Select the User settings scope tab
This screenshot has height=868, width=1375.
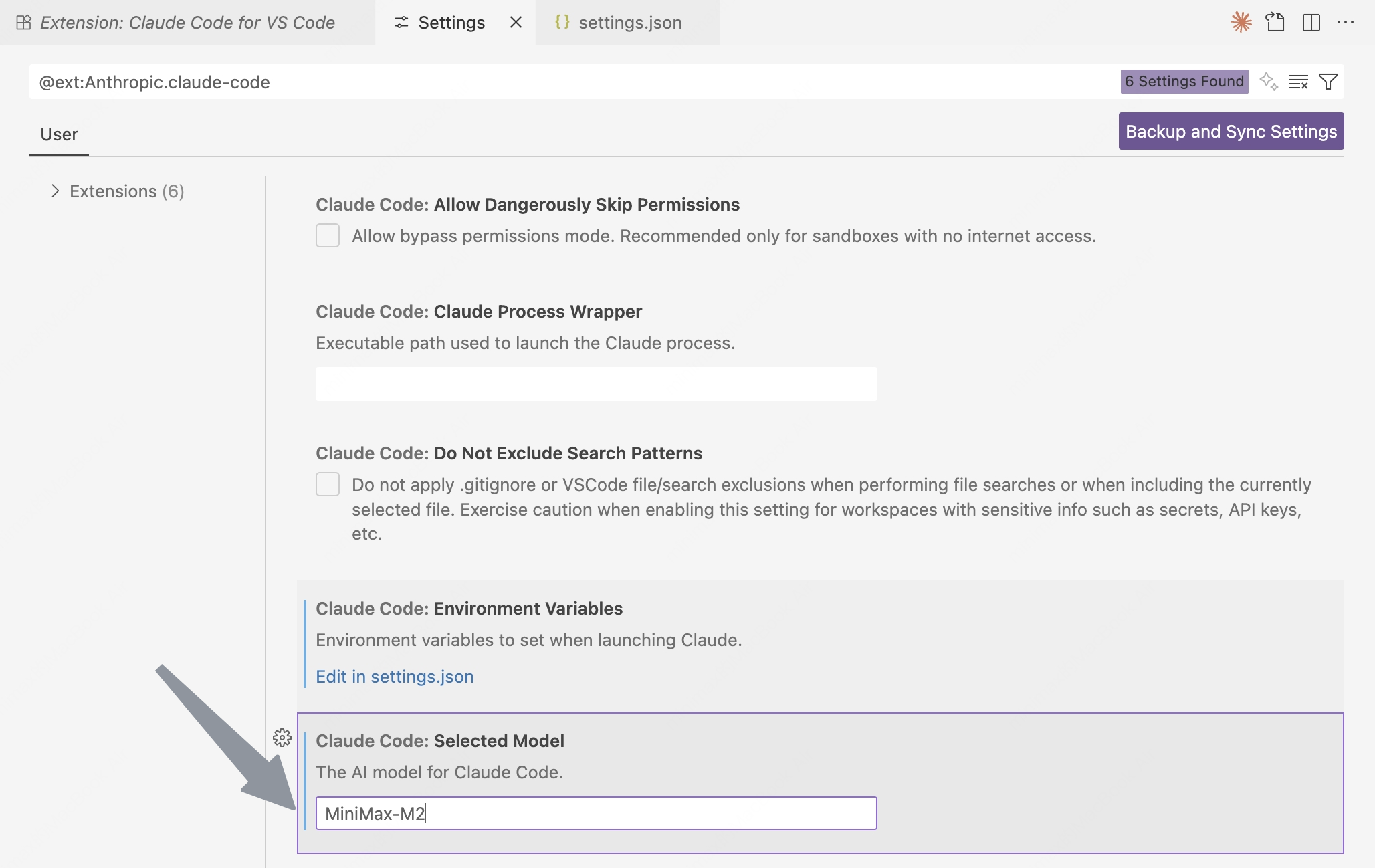tap(59, 134)
